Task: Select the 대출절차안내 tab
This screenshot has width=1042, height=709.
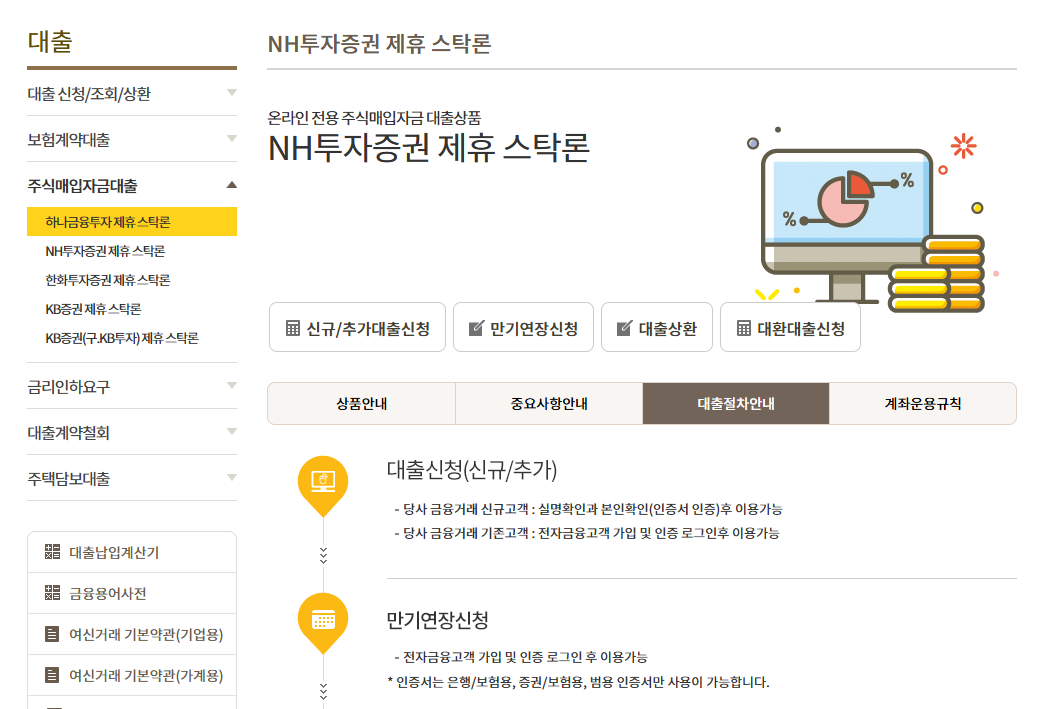Action: coord(736,403)
